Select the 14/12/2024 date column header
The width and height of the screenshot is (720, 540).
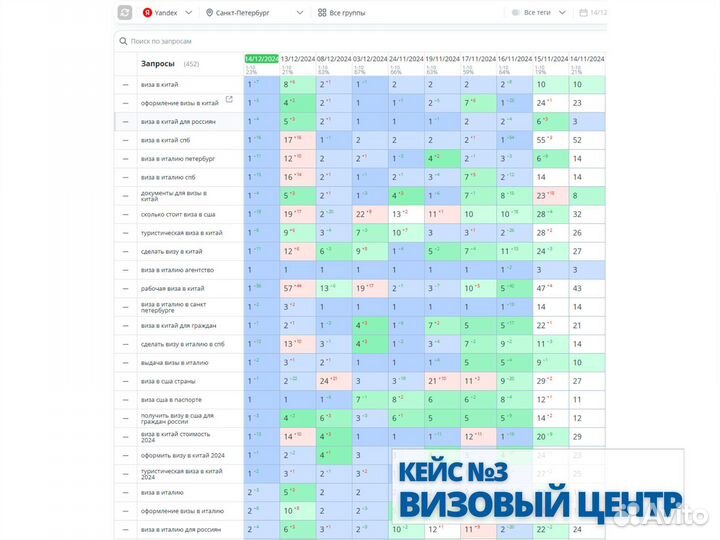coord(261,59)
